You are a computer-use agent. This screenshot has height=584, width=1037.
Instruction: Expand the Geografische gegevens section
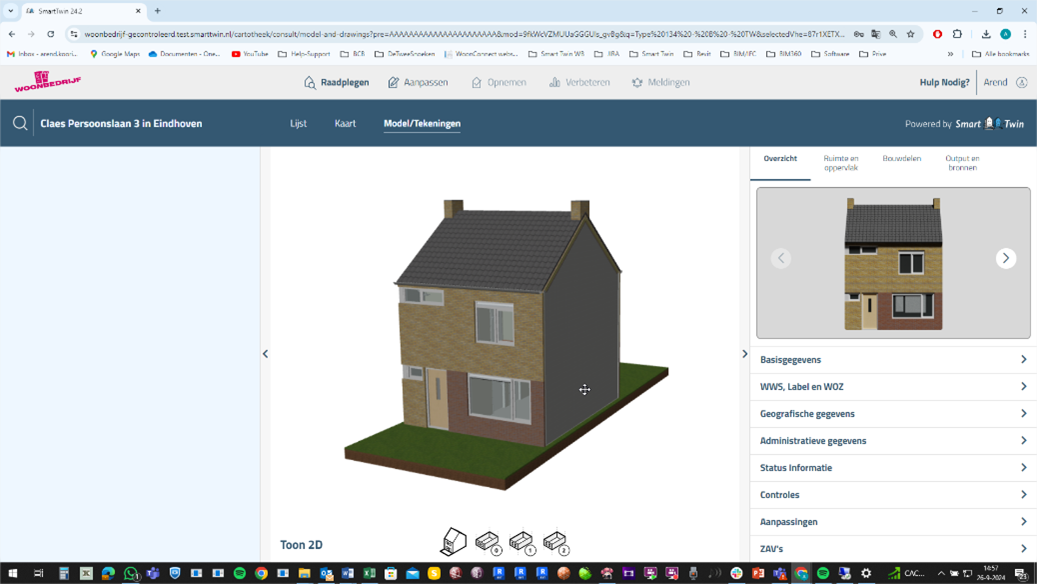click(x=892, y=414)
